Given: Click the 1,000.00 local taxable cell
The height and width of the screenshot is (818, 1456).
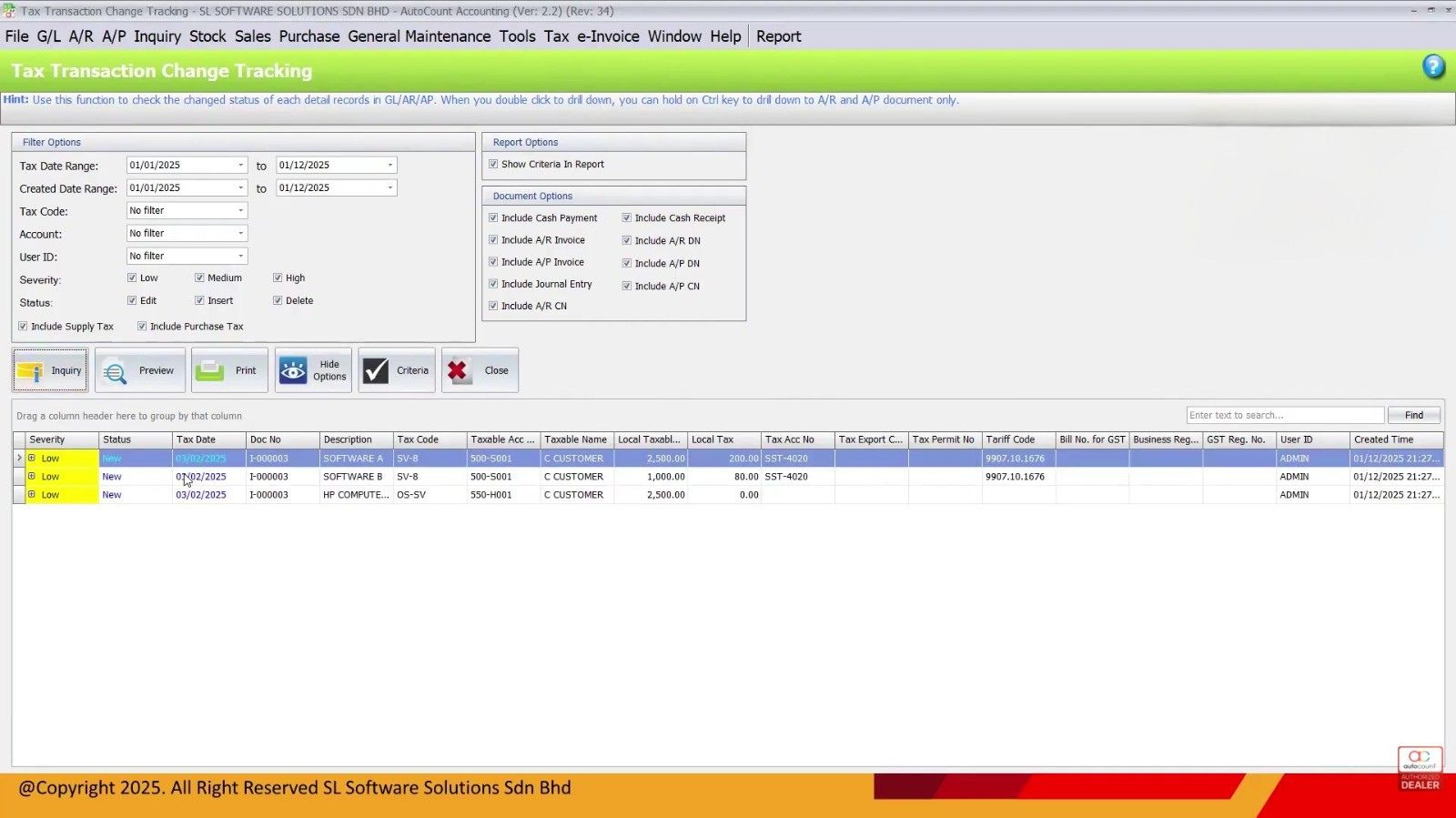Looking at the screenshot, I should pos(651,476).
